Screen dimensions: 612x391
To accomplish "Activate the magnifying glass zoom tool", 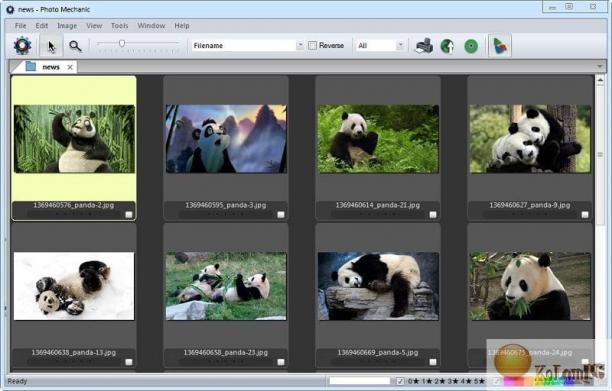I will [75, 46].
